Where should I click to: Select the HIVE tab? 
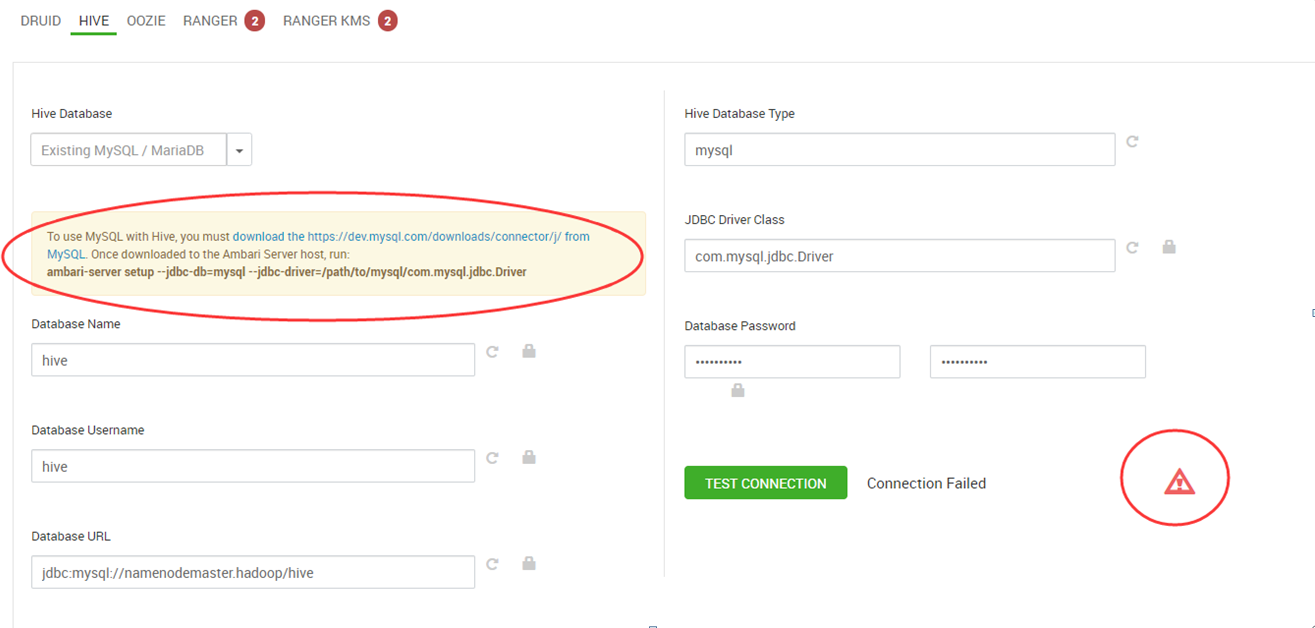[x=94, y=21]
